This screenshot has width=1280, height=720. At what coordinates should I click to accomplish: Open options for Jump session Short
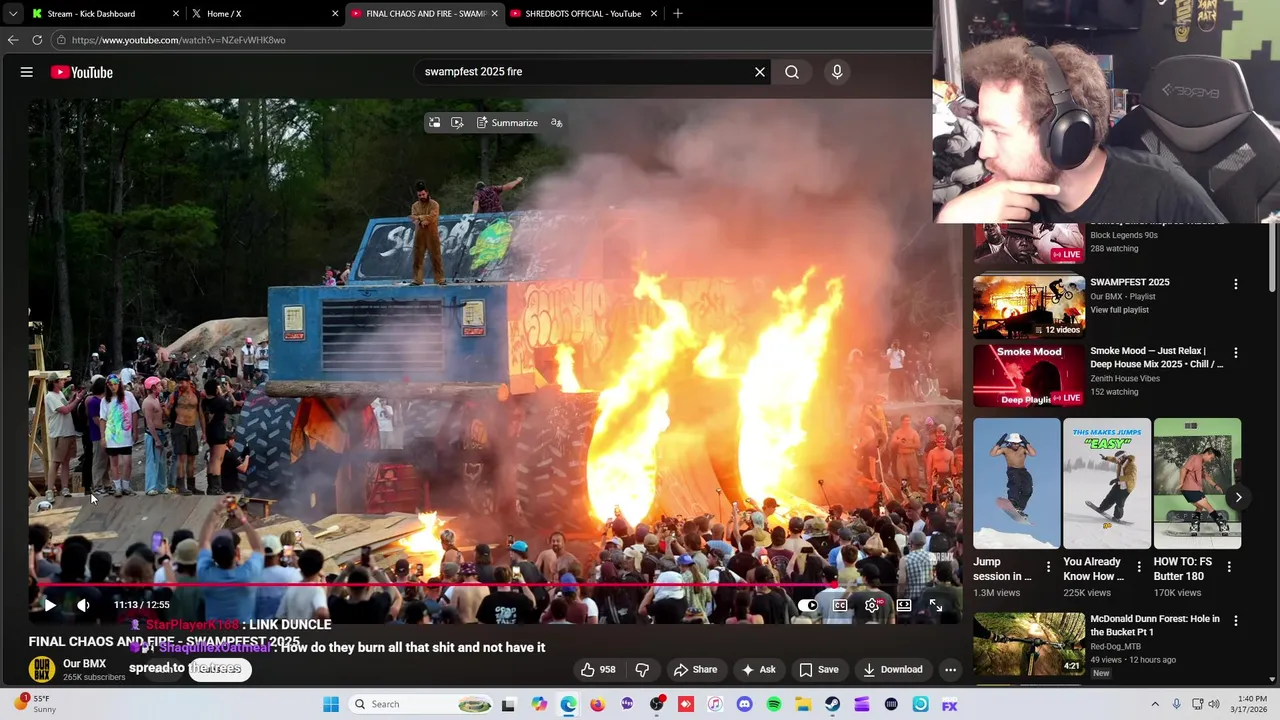(x=1049, y=567)
